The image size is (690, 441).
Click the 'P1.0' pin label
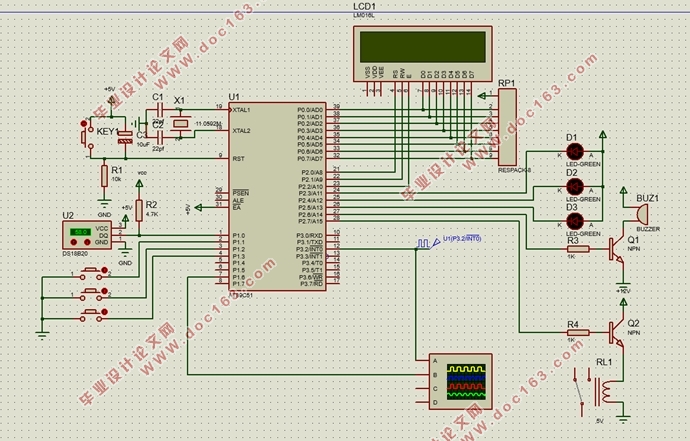click(x=239, y=235)
